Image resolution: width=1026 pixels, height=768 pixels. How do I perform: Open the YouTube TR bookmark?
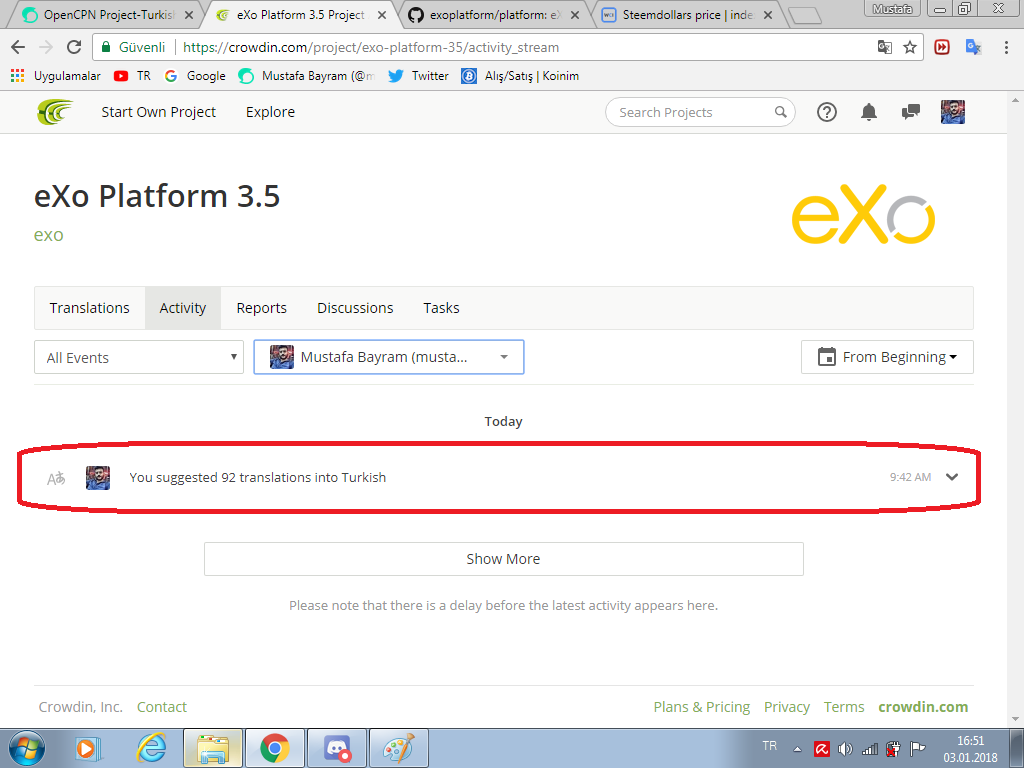[x=132, y=76]
